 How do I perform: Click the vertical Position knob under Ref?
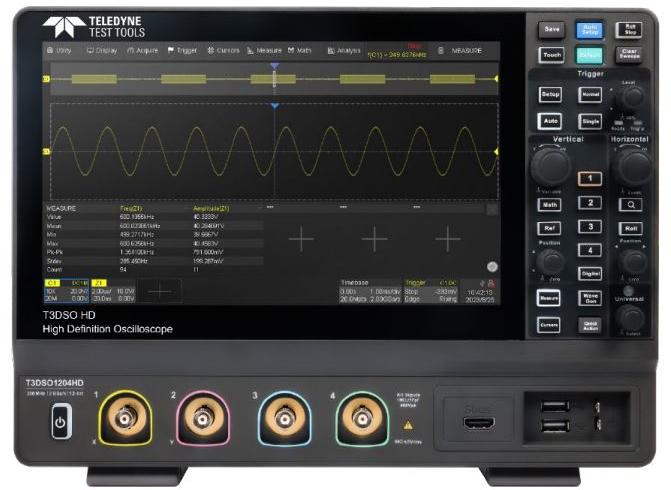pyautogui.click(x=551, y=261)
